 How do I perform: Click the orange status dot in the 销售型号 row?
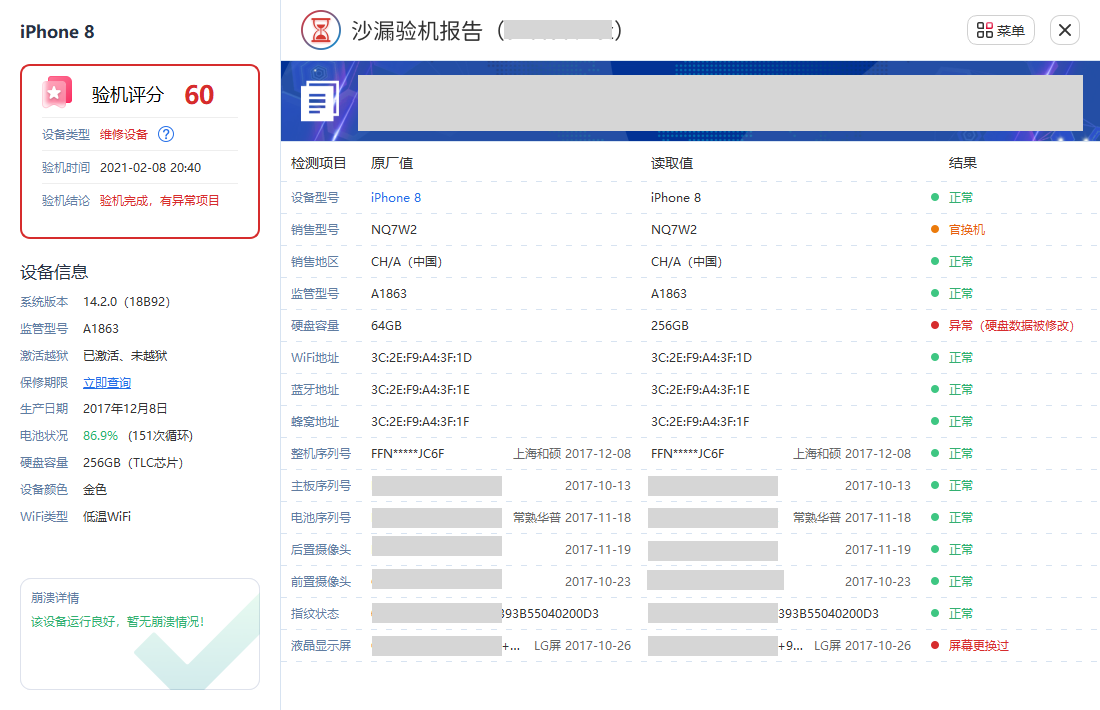[934, 229]
